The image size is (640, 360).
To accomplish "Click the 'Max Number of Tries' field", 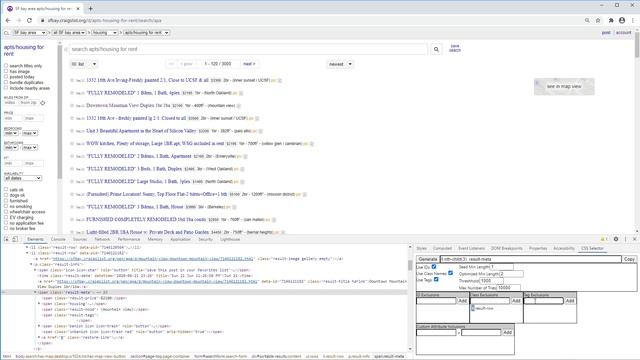I will [x=509, y=288].
